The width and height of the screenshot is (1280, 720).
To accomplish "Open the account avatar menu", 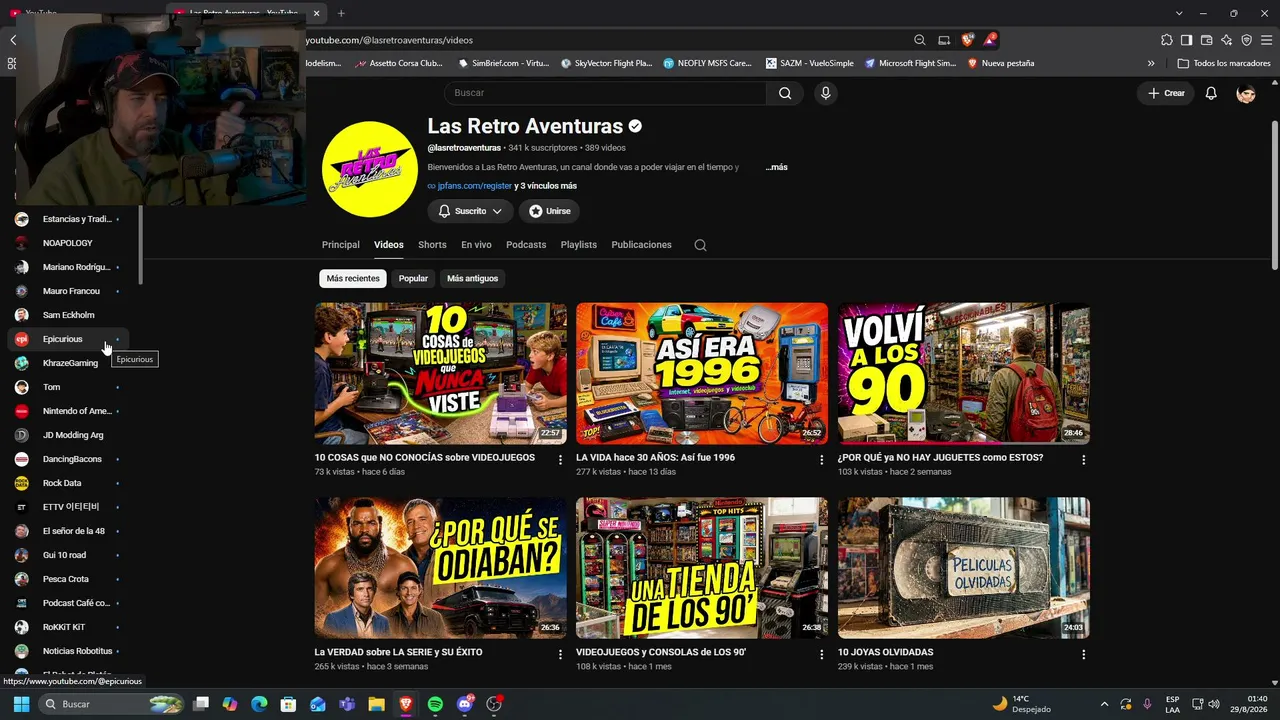I will (1246, 93).
